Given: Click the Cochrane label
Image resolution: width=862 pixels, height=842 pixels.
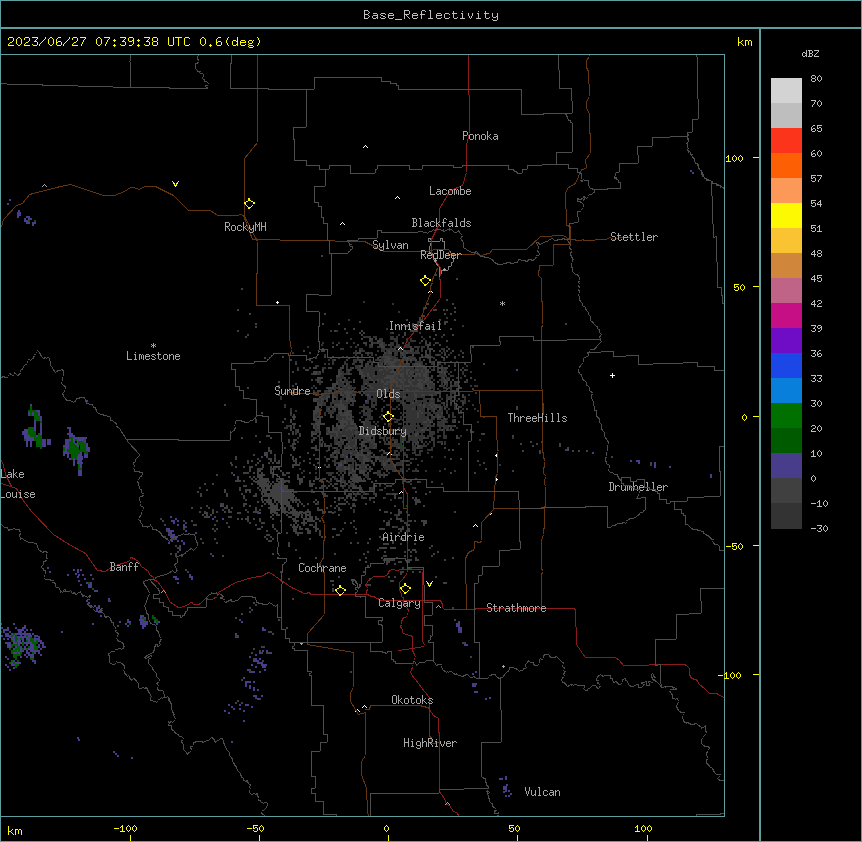Looking at the screenshot, I should click(x=322, y=568).
